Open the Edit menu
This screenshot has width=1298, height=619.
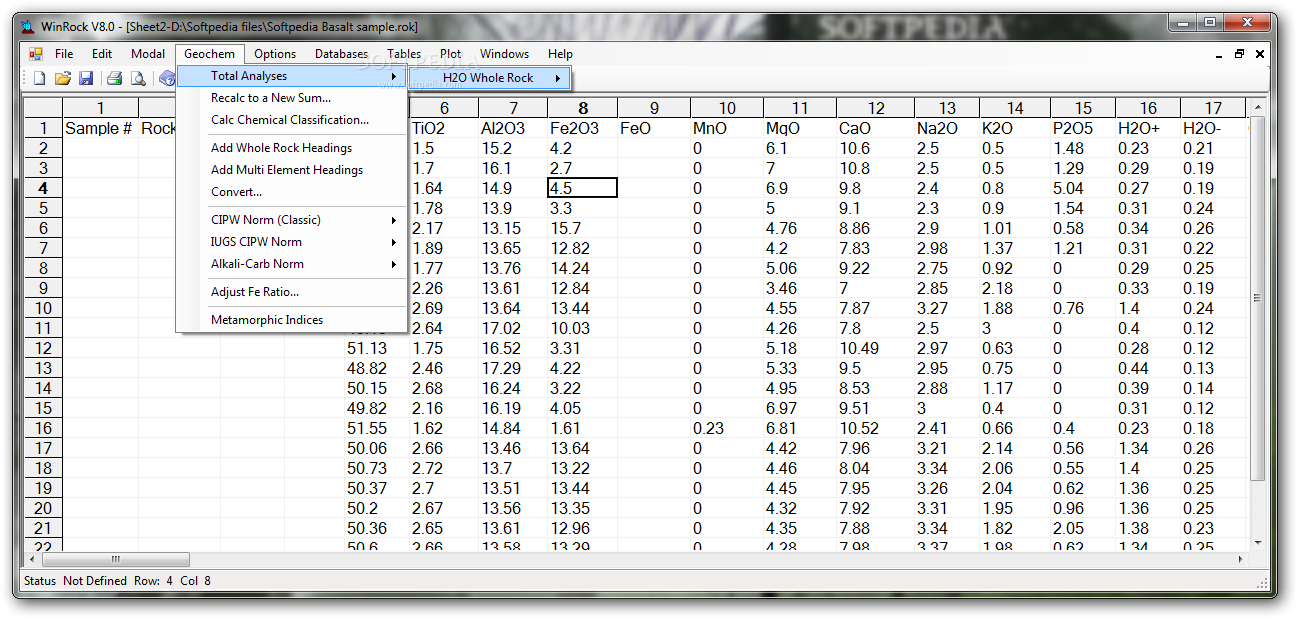point(102,54)
